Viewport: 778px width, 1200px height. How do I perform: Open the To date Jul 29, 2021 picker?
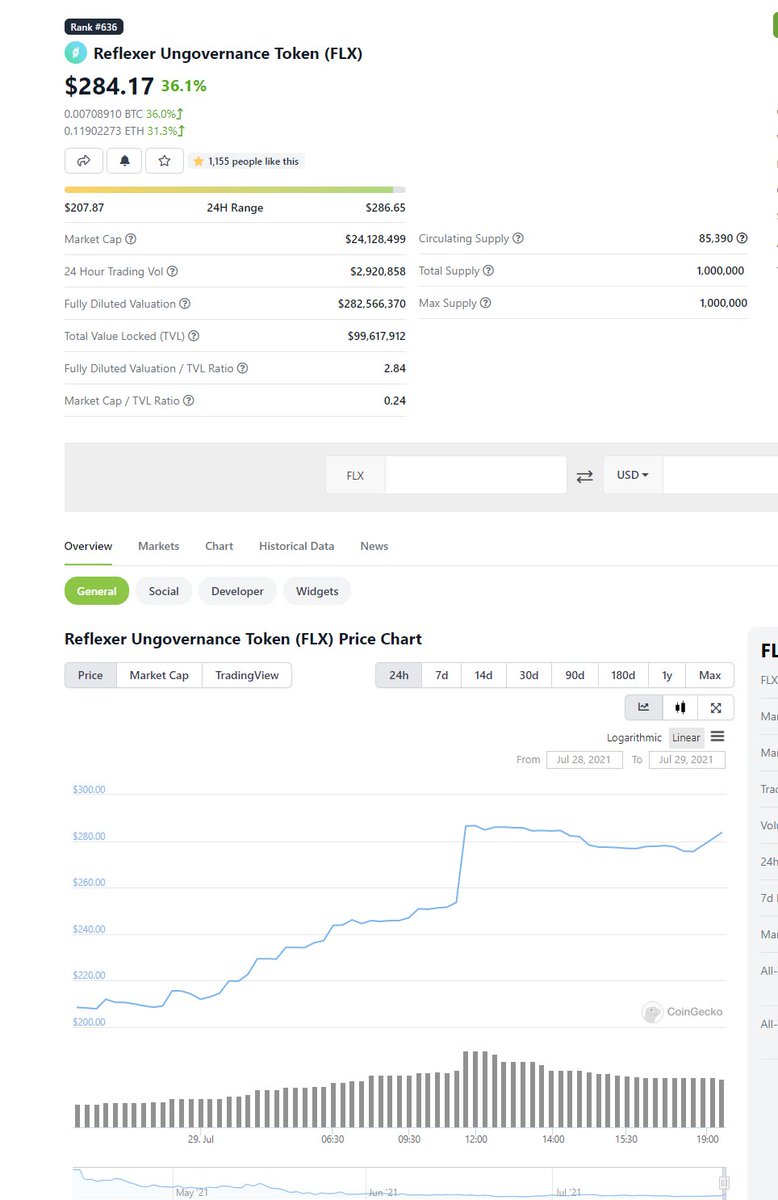click(x=687, y=760)
